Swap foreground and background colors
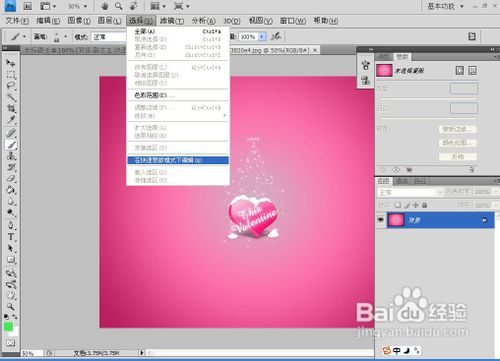The image size is (500, 361). pyautogui.click(x=15, y=316)
